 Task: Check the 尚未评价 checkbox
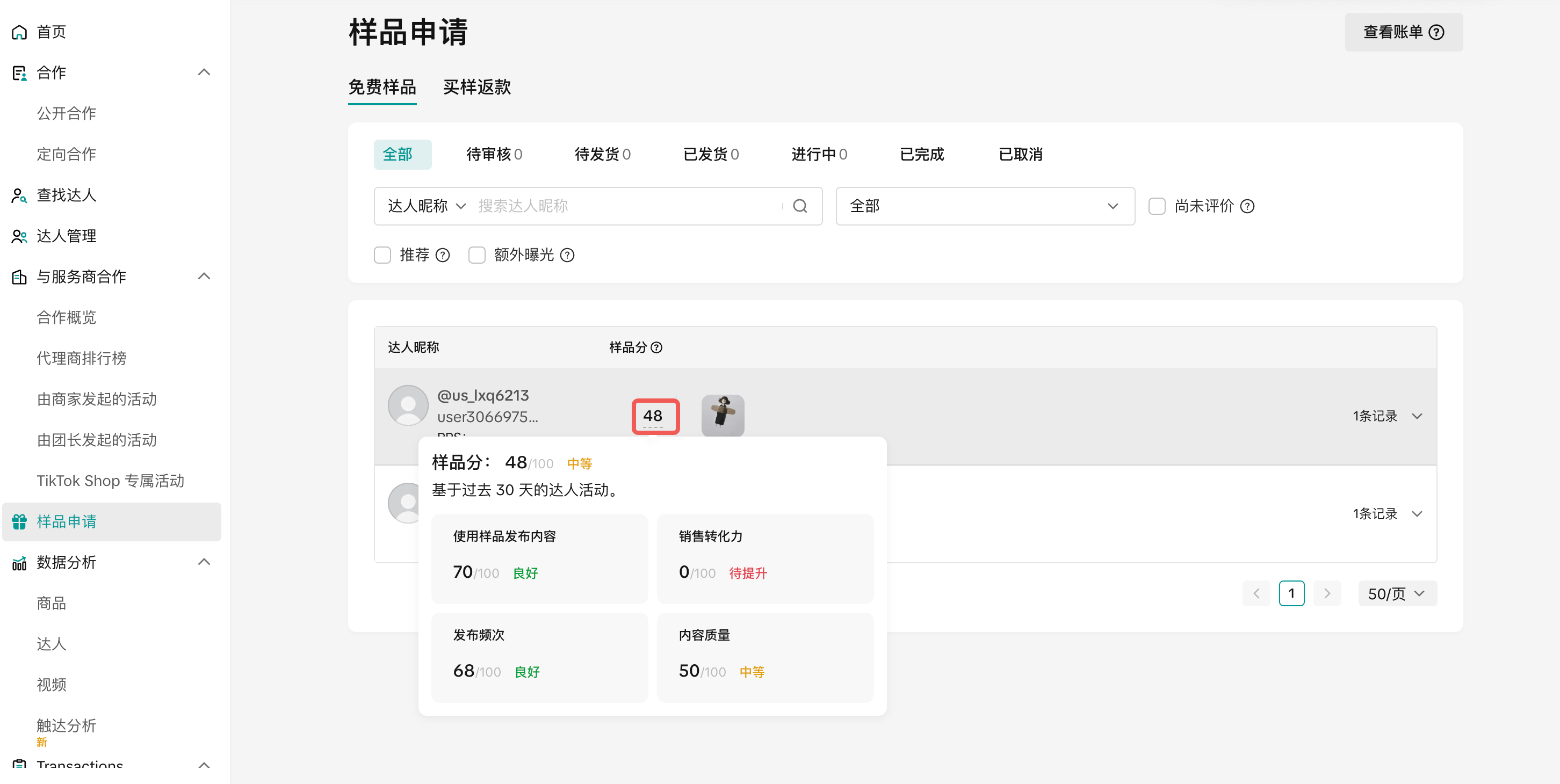(x=1157, y=206)
